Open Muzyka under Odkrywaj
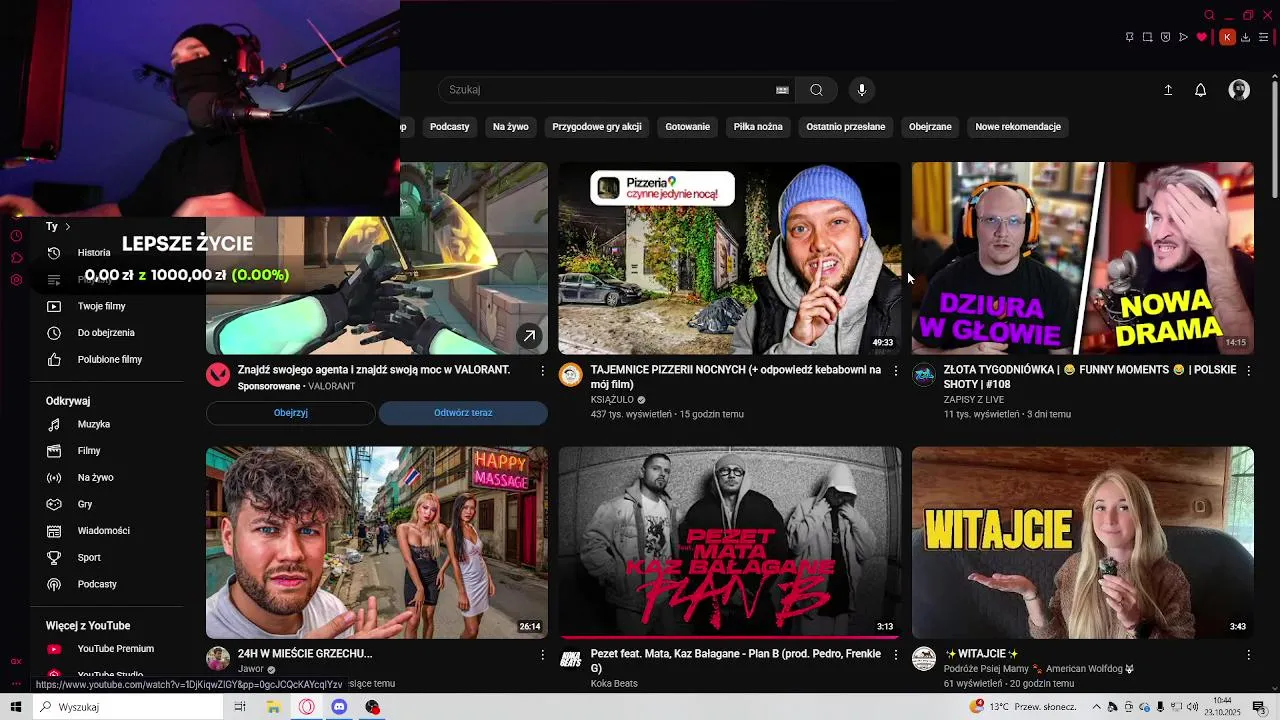Image resolution: width=1280 pixels, height=720 pixels. (x=94, y=424)
